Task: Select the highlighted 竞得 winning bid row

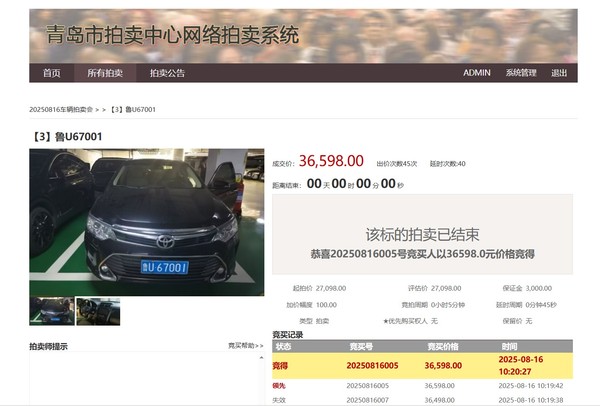Action: click(x=422, y=366)
